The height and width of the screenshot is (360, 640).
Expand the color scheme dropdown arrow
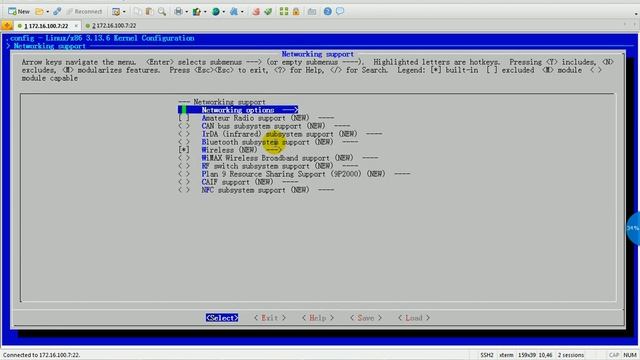[x=205, y=12]
